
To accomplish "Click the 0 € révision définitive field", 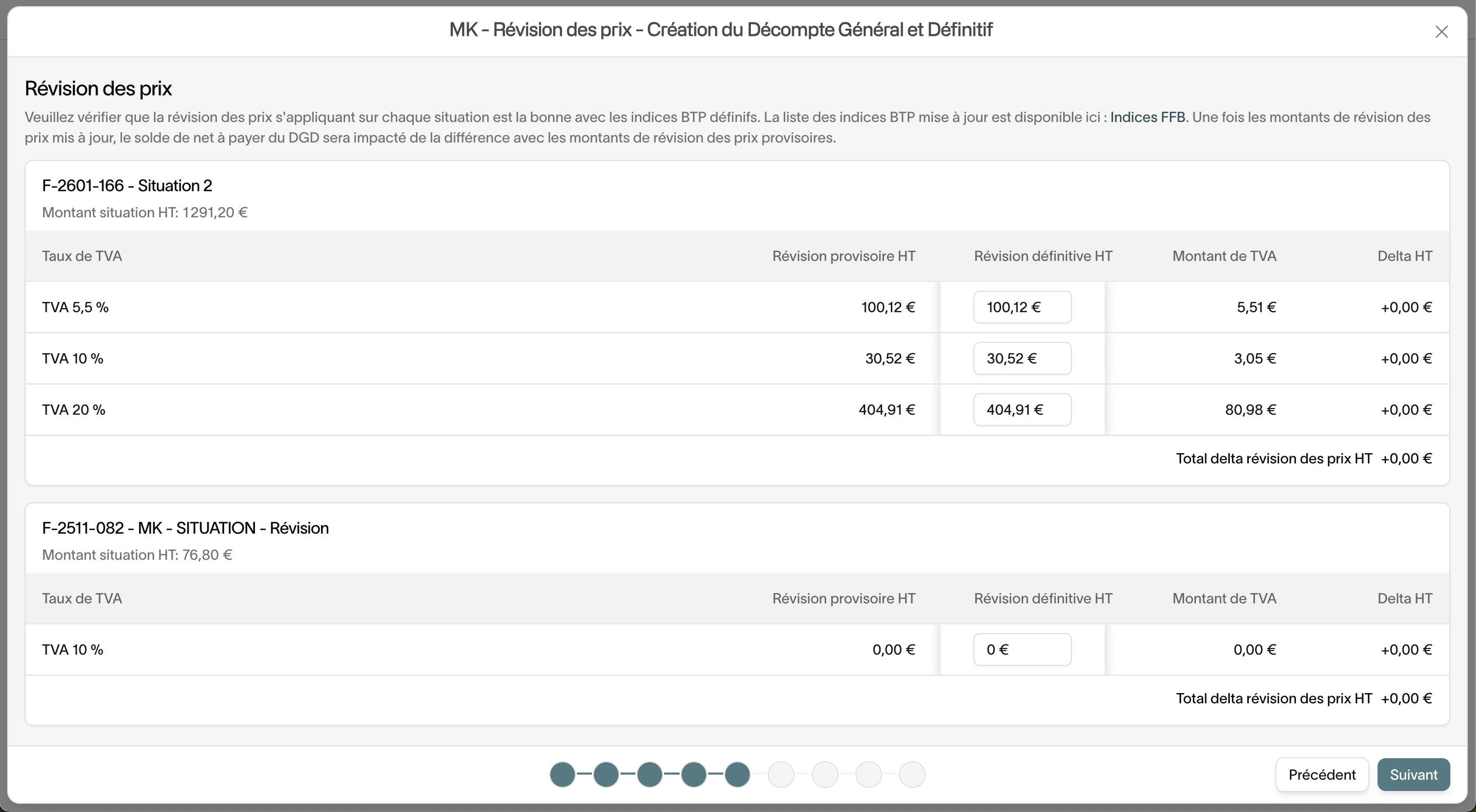I will pyautogui.click(x=1022, y=649).
